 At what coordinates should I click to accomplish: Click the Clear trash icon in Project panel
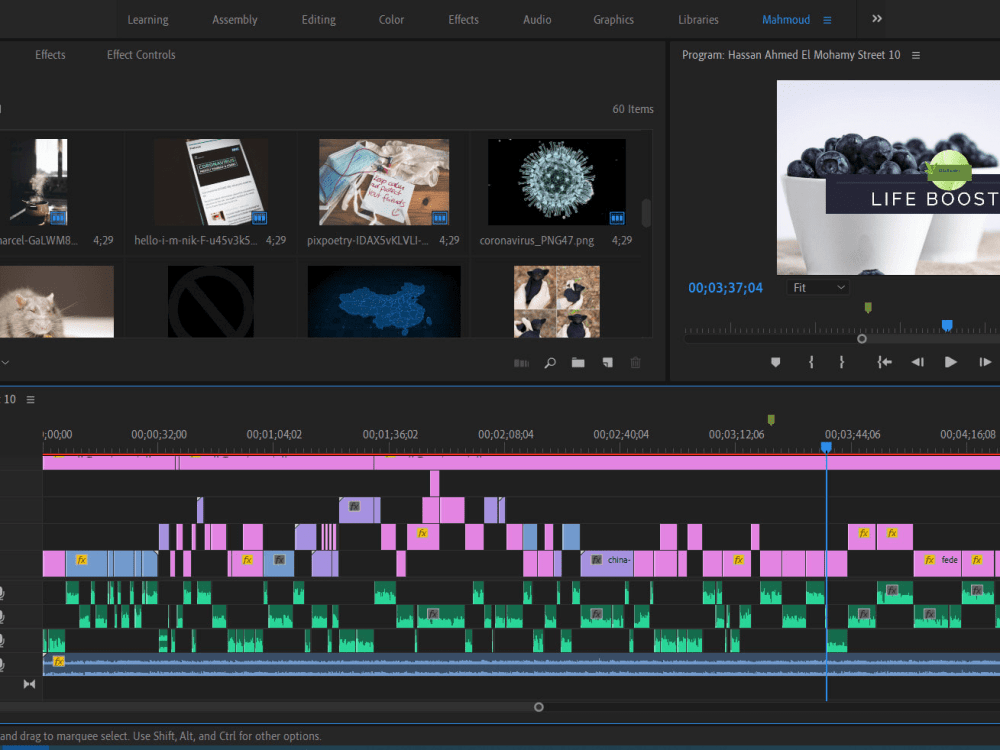636,363
